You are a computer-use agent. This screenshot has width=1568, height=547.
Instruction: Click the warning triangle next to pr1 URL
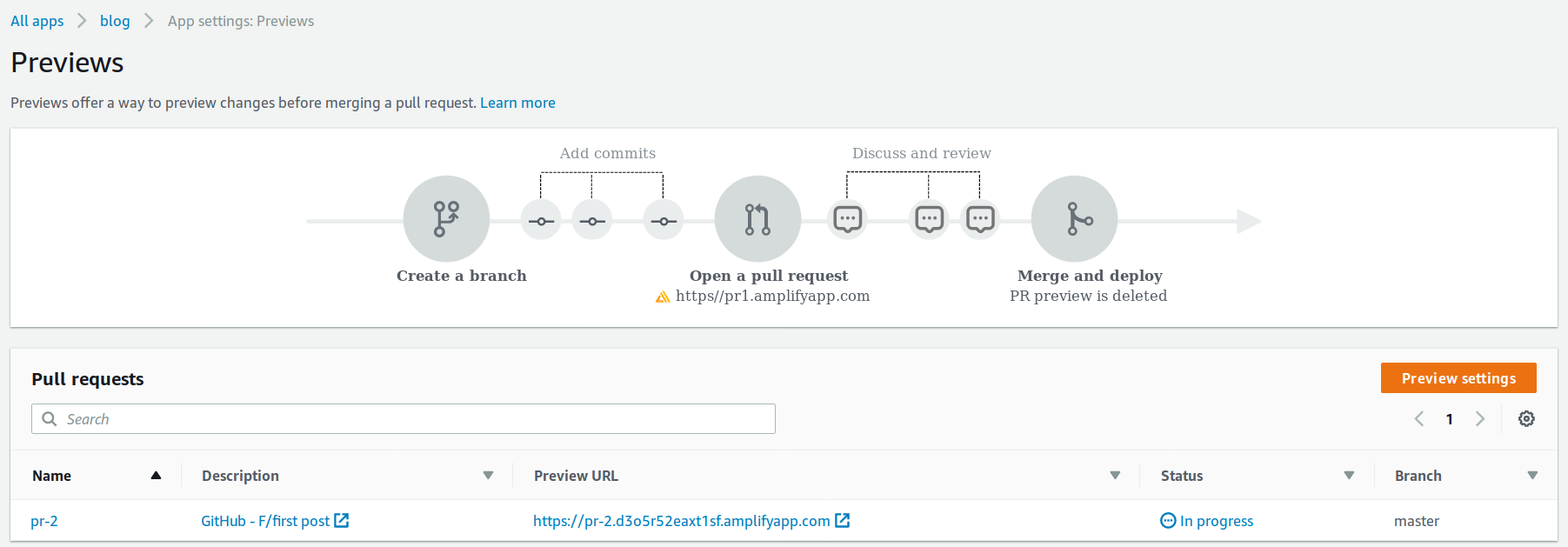pyautogui.click(x=663, y=297)
